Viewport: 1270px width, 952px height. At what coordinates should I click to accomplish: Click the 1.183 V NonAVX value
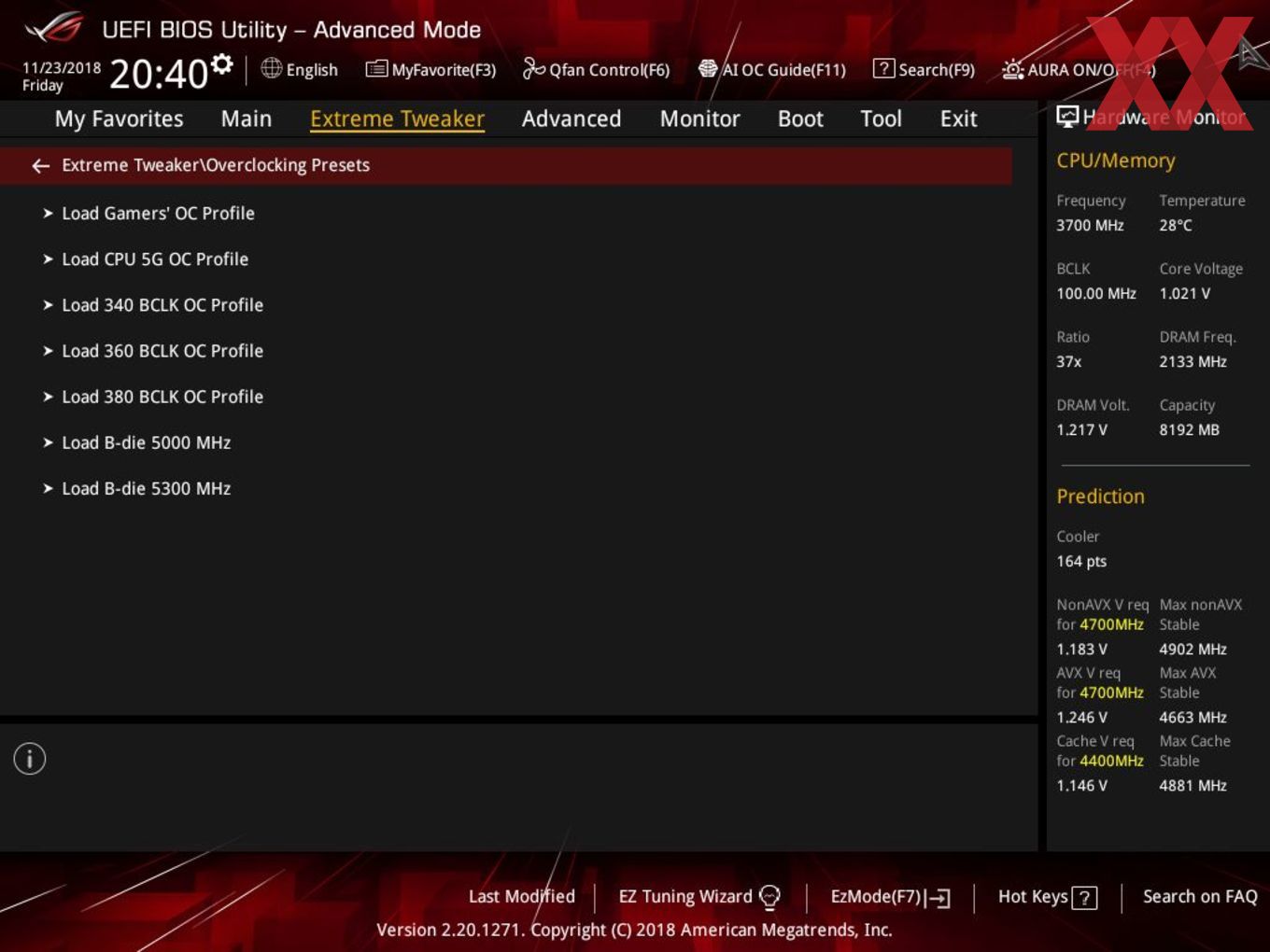[1081, 649]
